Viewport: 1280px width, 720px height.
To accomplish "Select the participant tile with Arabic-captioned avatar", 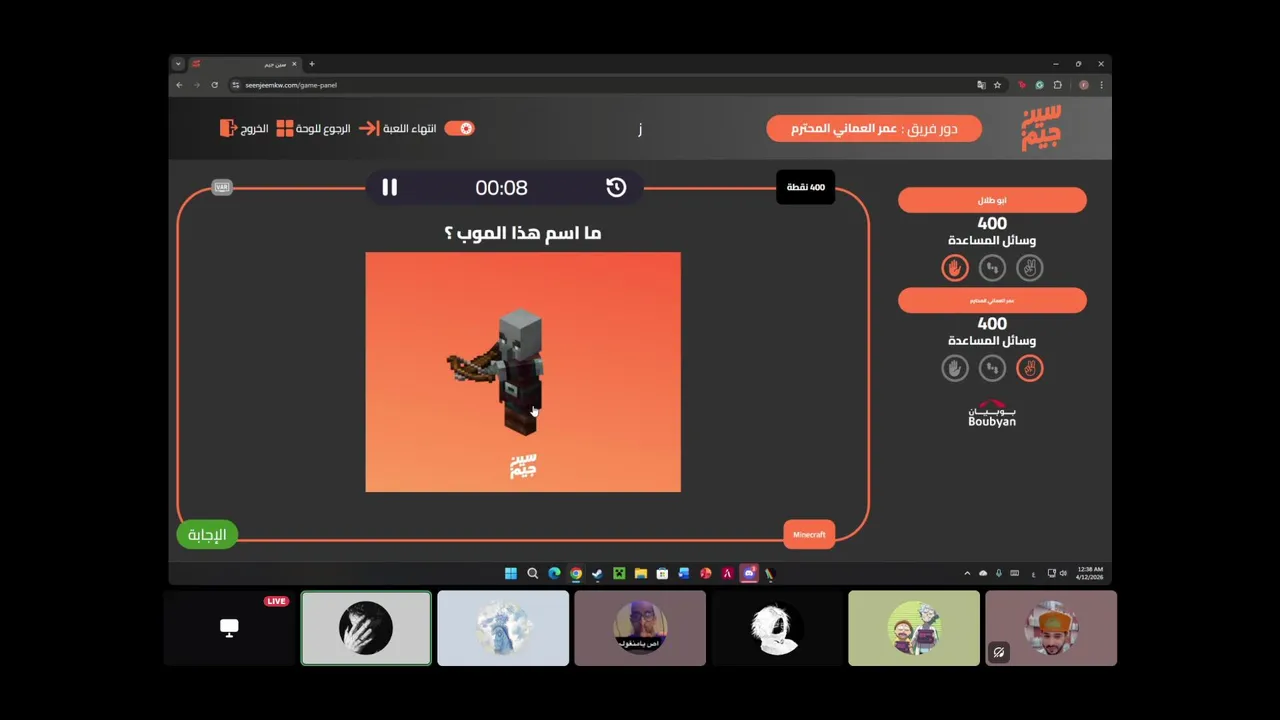I will (640, 628).
